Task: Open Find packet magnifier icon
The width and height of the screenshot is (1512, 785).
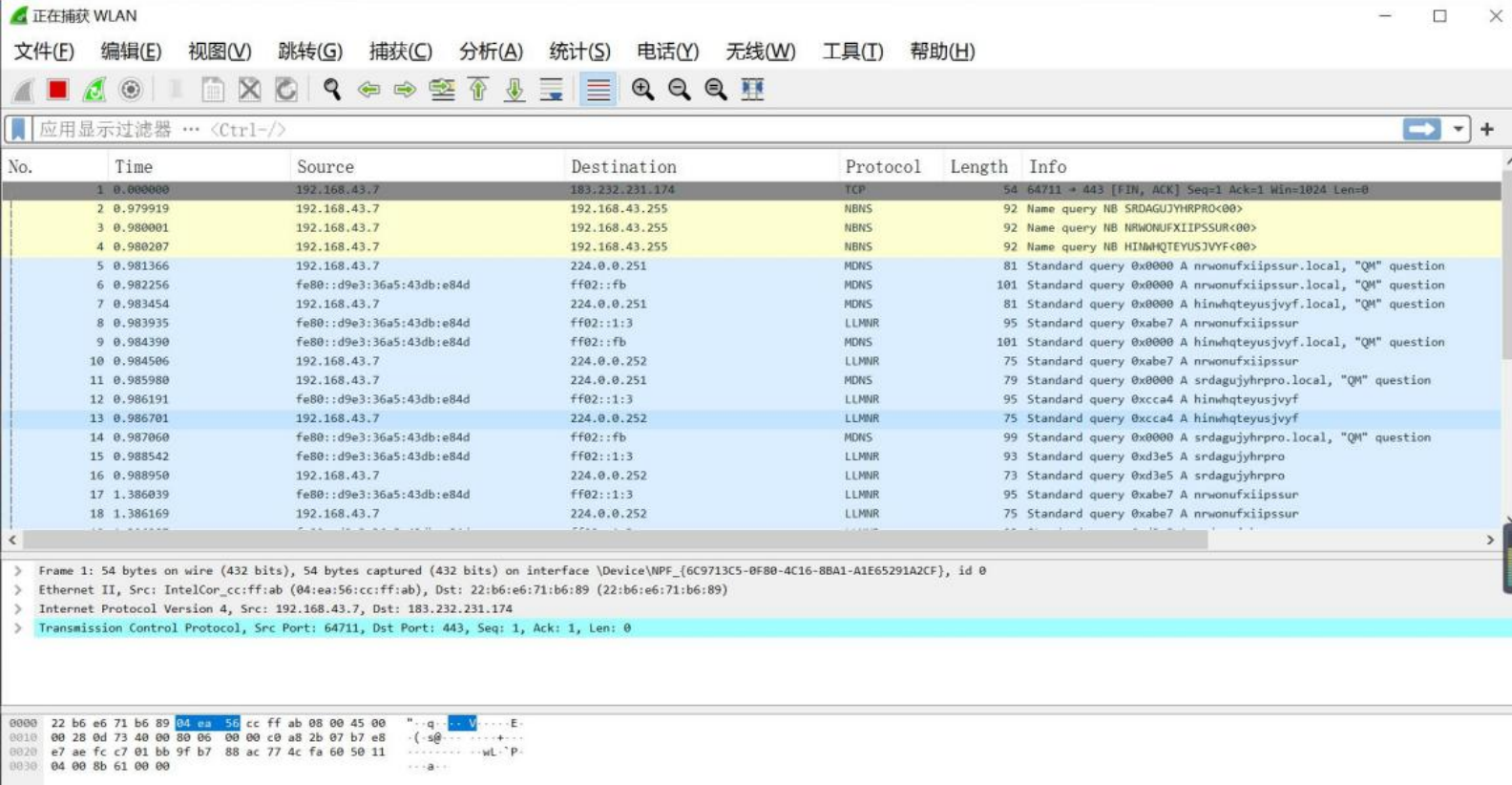Action: point(331,90)
